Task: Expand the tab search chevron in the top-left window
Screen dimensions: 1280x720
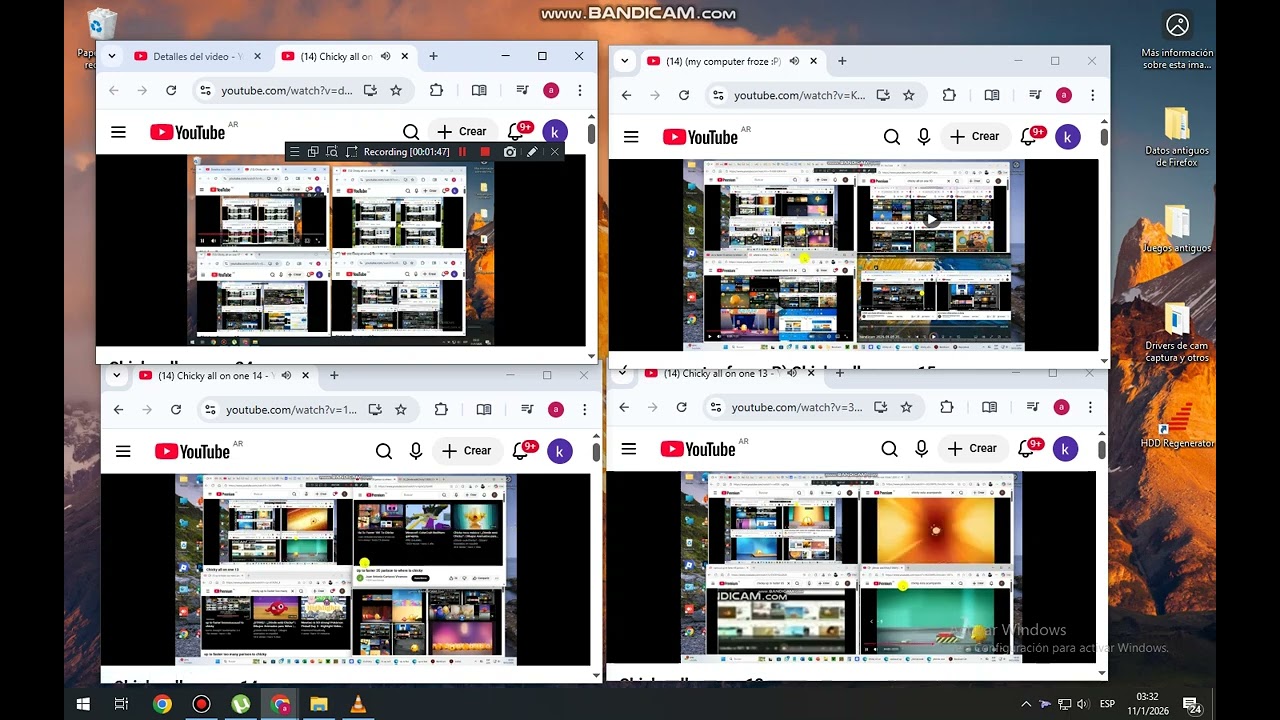Action: 112,57
